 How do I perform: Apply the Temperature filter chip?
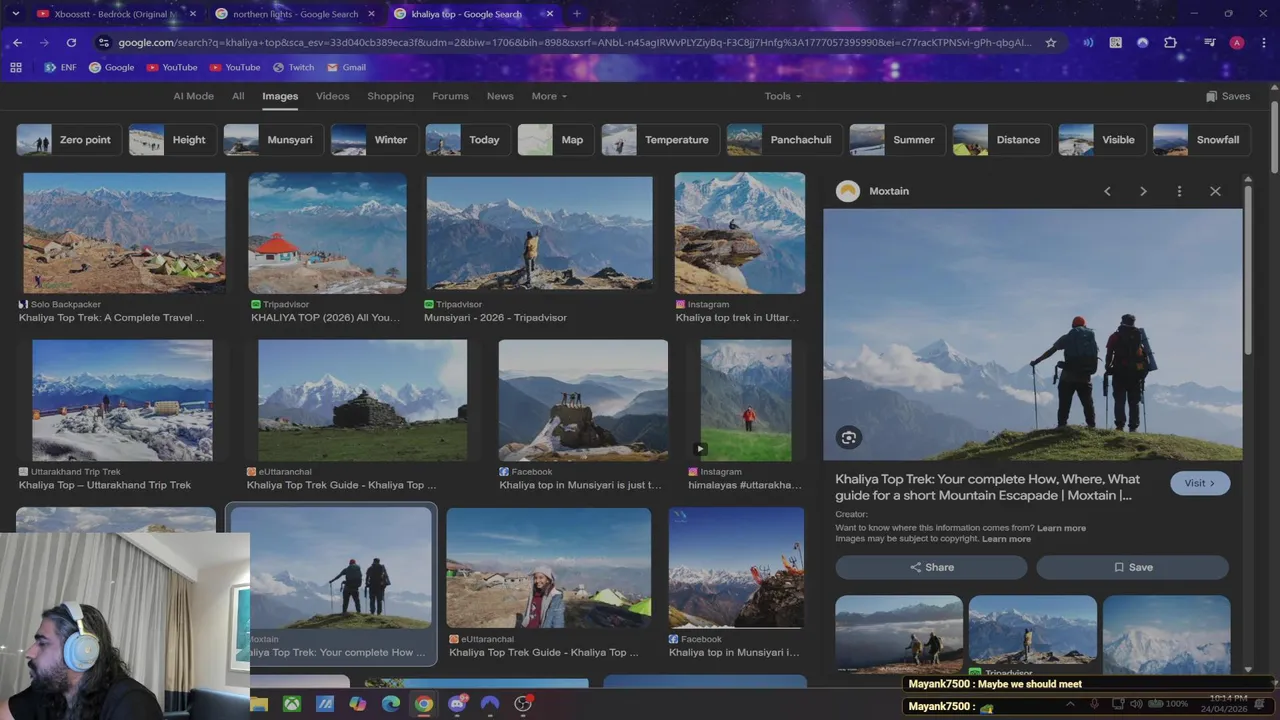660,140
